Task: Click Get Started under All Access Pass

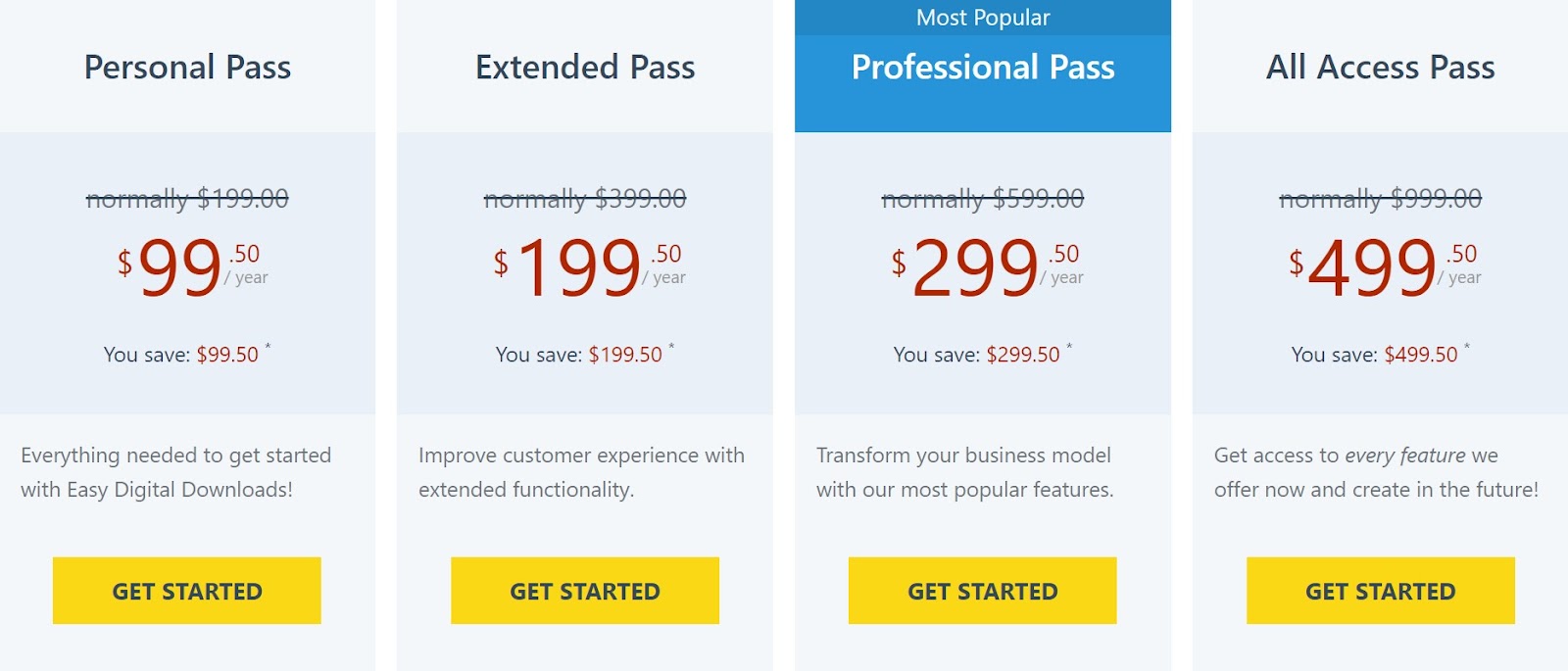Action: [x=1380, y=591]
